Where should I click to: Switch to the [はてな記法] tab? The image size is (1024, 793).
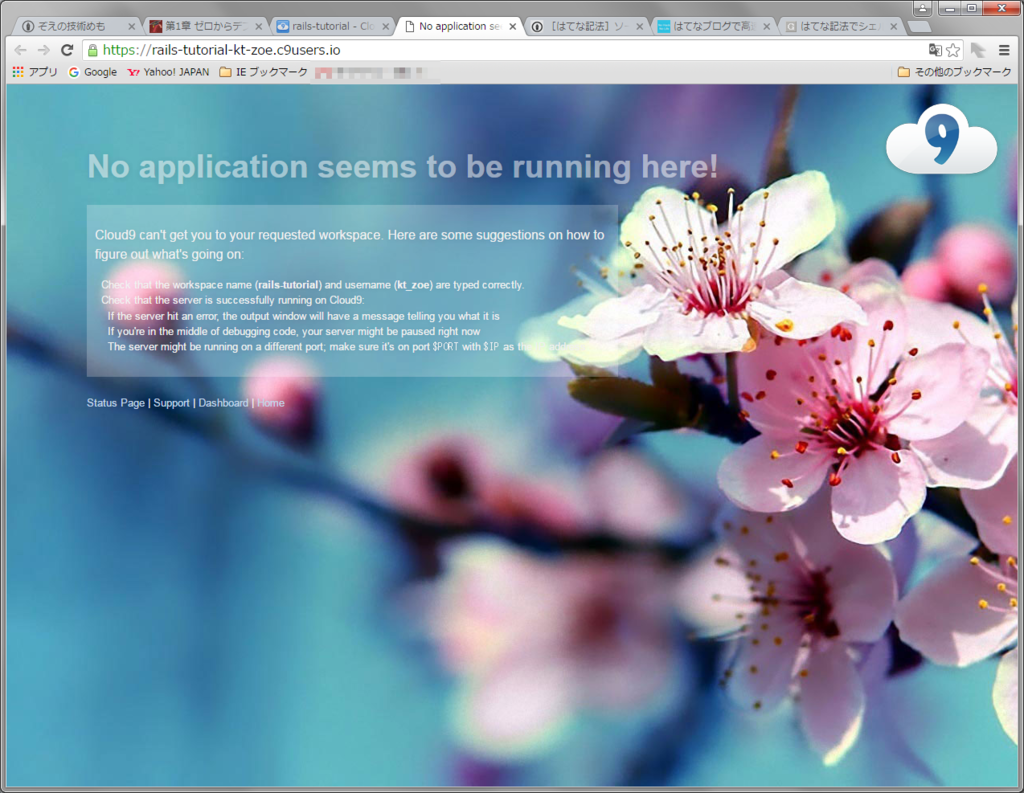click(x=586, y=26)
